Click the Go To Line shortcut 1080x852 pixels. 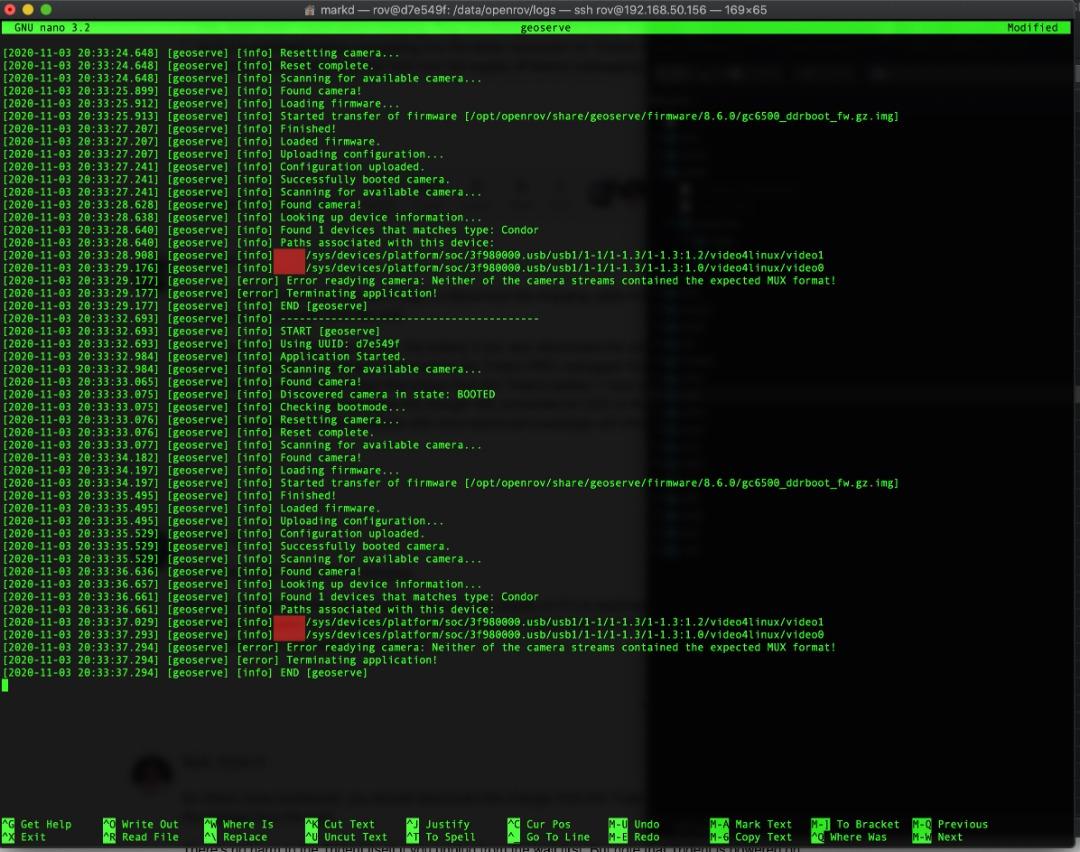coord(558,837)
